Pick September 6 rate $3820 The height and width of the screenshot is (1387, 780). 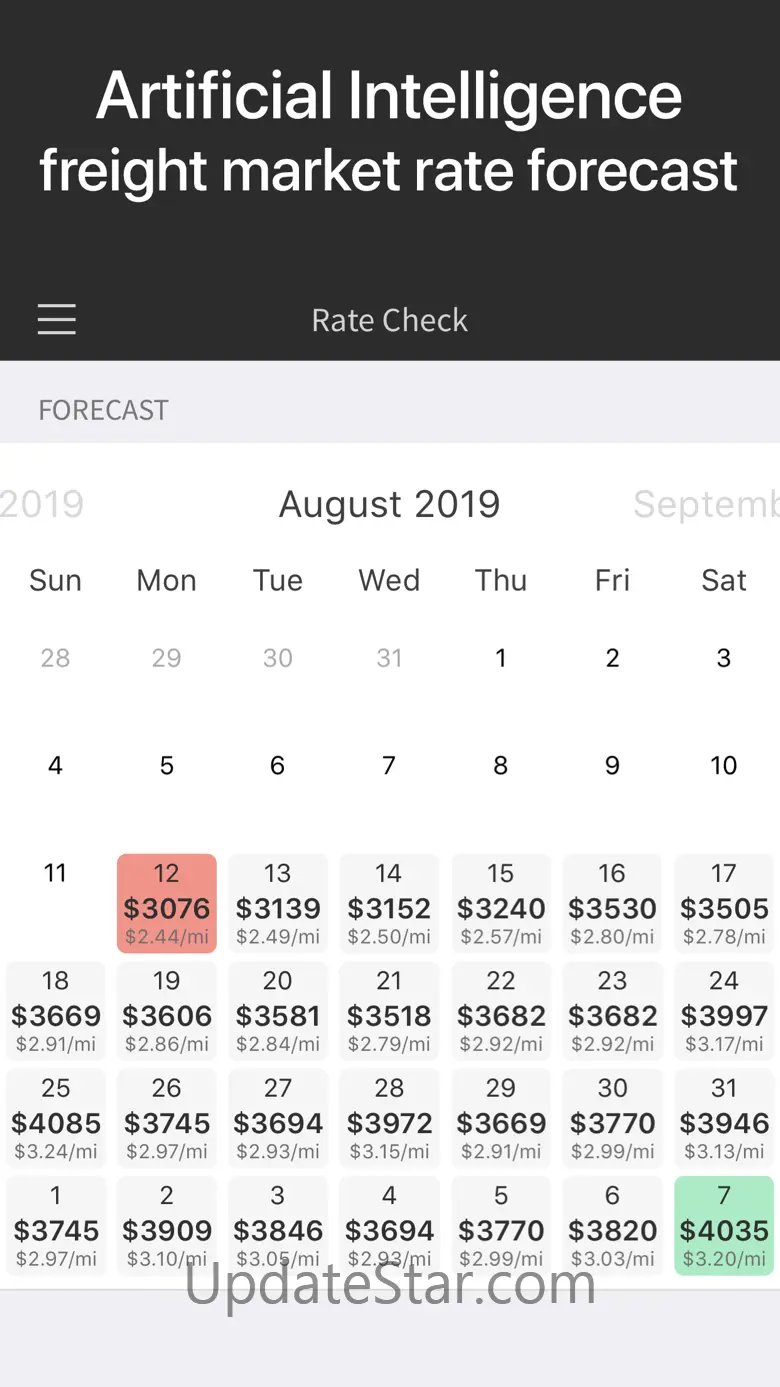(612, 1226)
